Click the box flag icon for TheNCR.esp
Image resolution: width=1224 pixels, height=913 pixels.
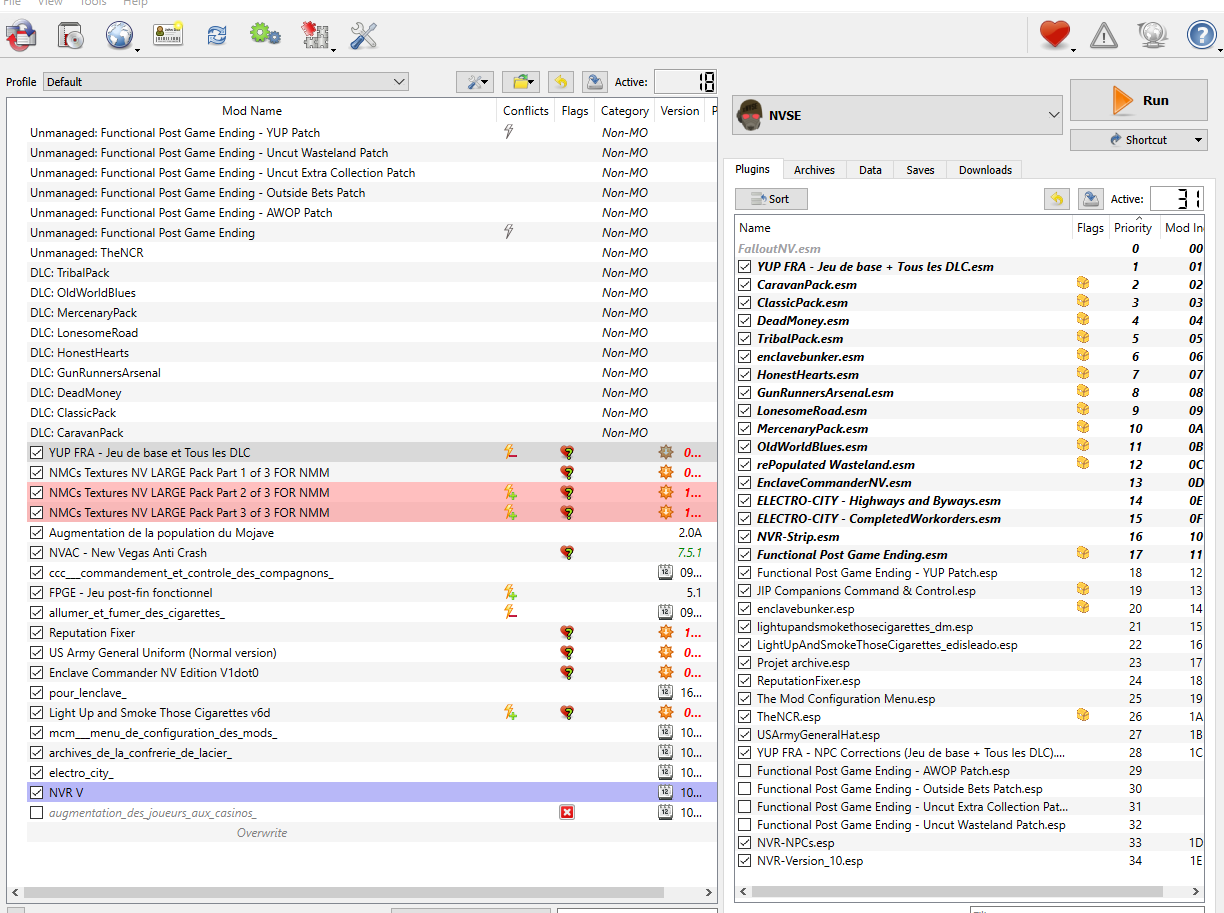coord(1082,716)
